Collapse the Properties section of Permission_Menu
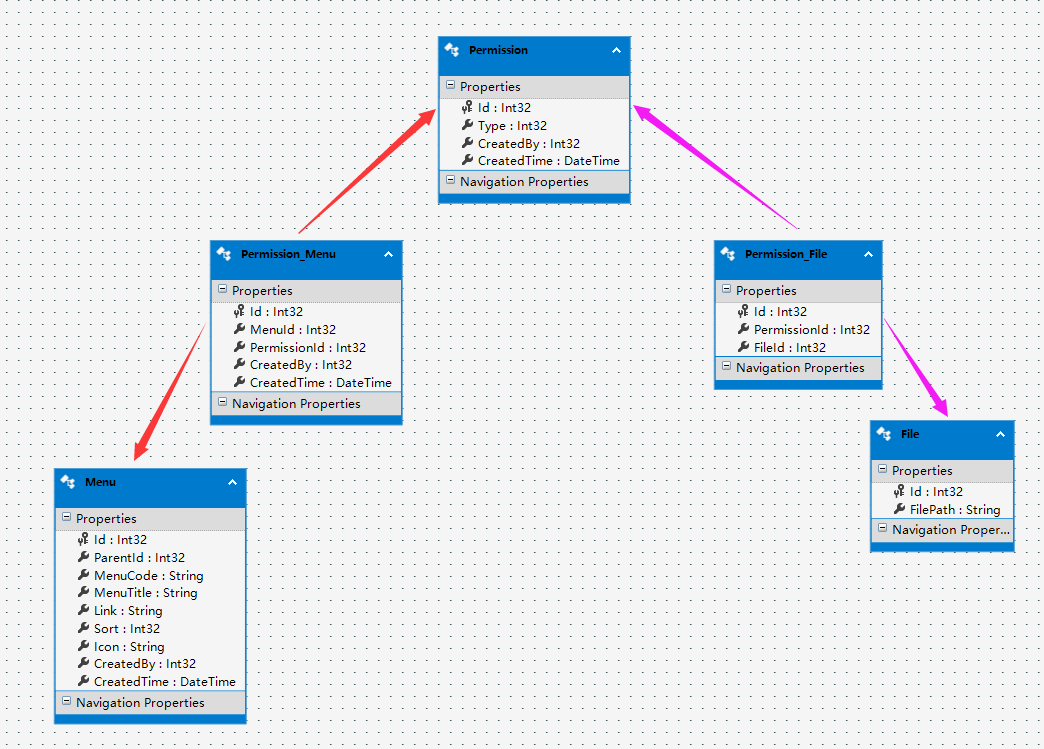Screen dimensions: 1044x749 222,289
